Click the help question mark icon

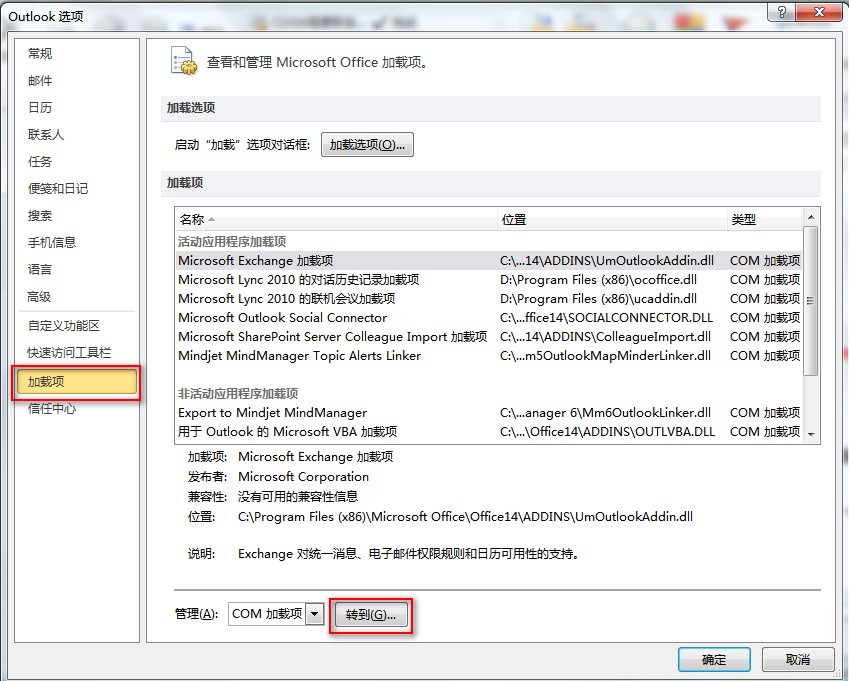[781, 12]
